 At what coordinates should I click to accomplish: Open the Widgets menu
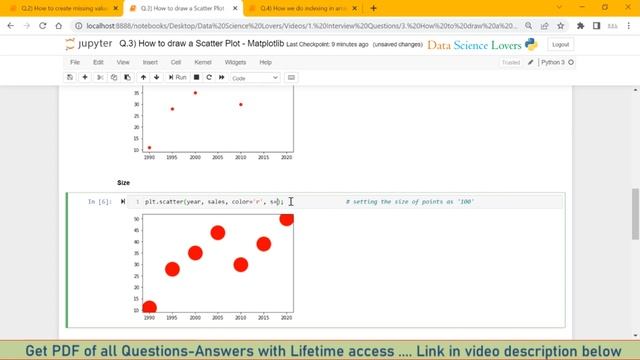(235, 62)
